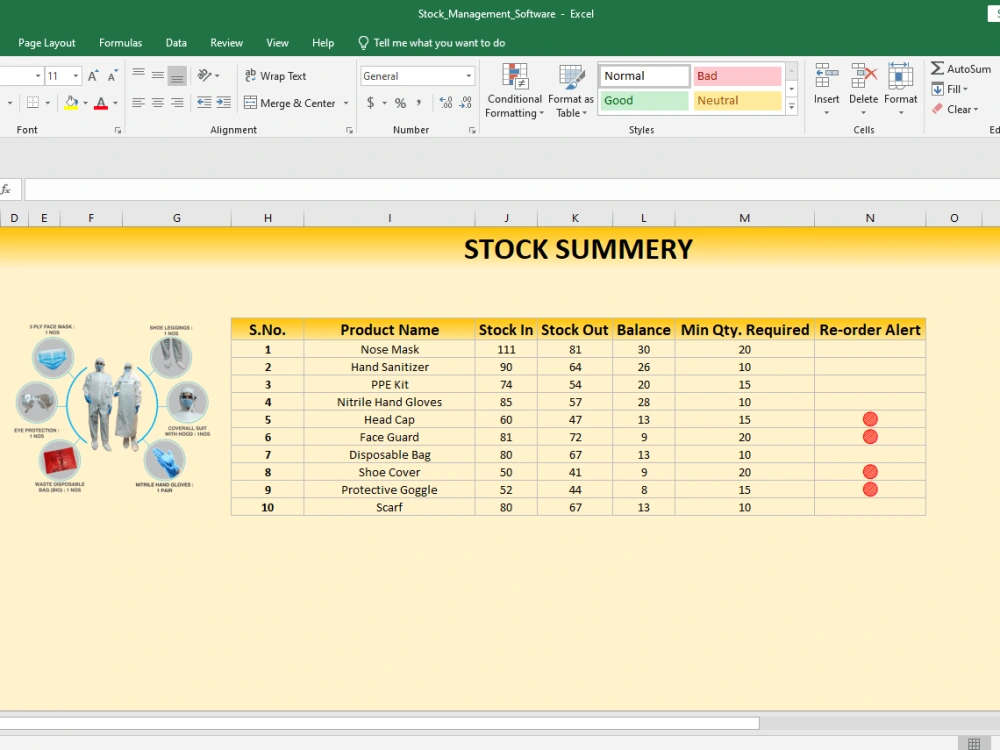
Task: Open Merge & Center dropdown arrow
Action: tap(346, 103)
